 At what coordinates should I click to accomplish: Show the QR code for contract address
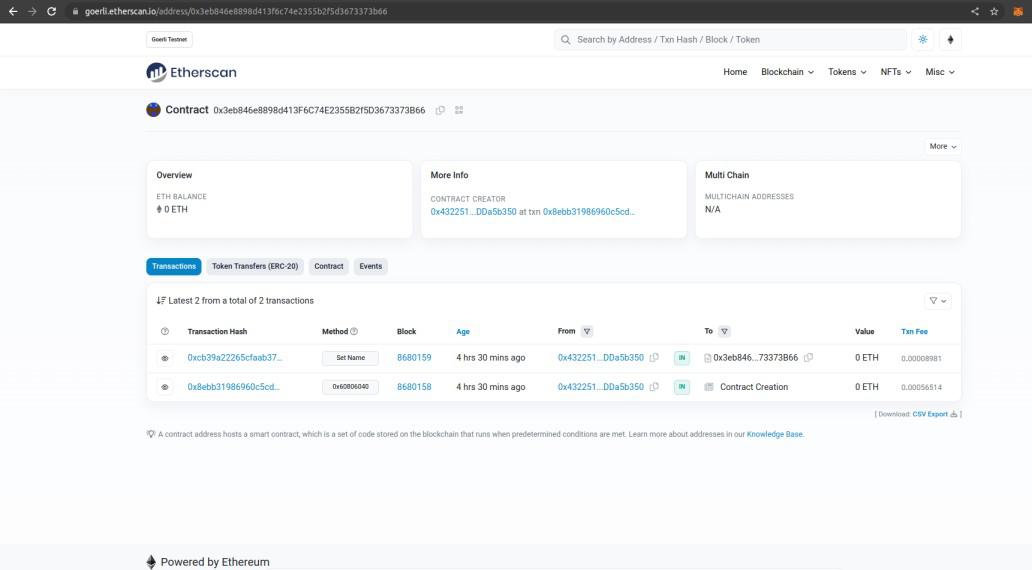[x=459, y=110]
